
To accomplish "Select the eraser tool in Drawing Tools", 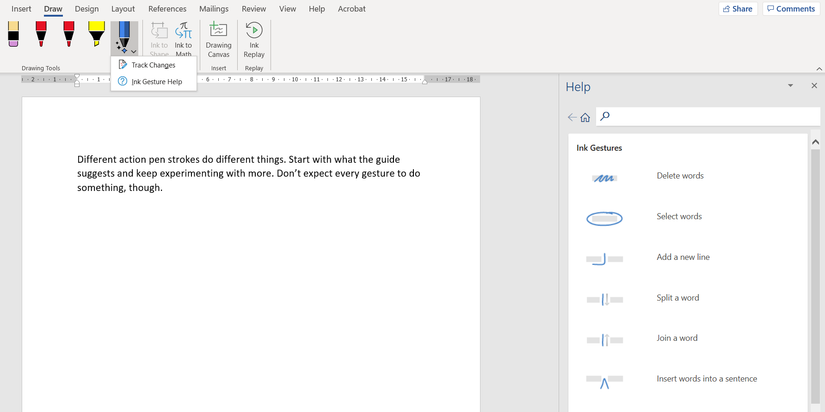I will [13, 36].
